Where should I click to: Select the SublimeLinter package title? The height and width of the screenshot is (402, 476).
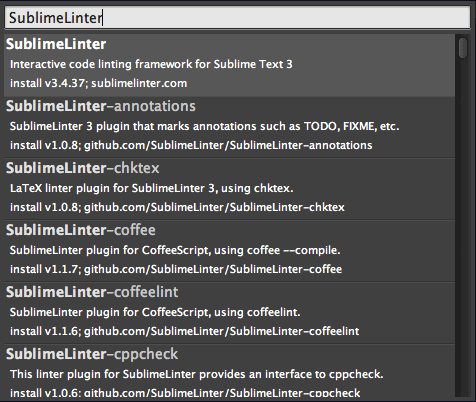tap(56, 44)
